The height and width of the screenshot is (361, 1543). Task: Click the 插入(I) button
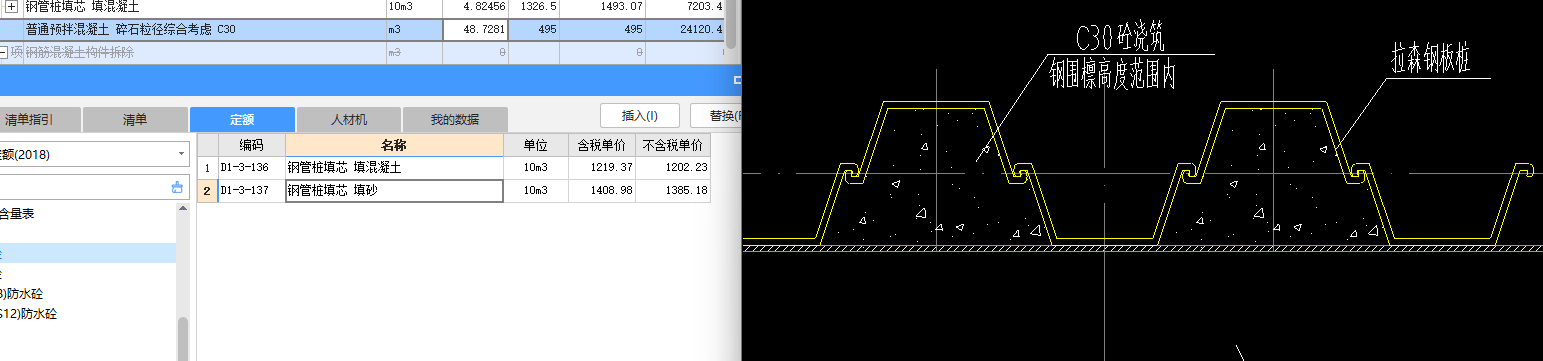click(640, 115)
